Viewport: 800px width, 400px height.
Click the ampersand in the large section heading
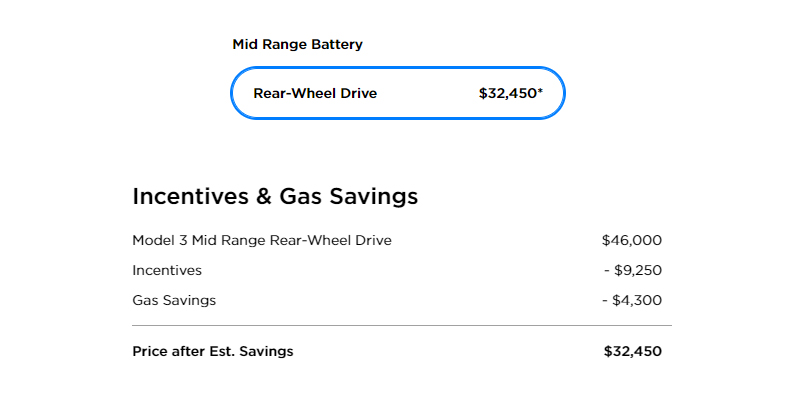tap(264, 197)
